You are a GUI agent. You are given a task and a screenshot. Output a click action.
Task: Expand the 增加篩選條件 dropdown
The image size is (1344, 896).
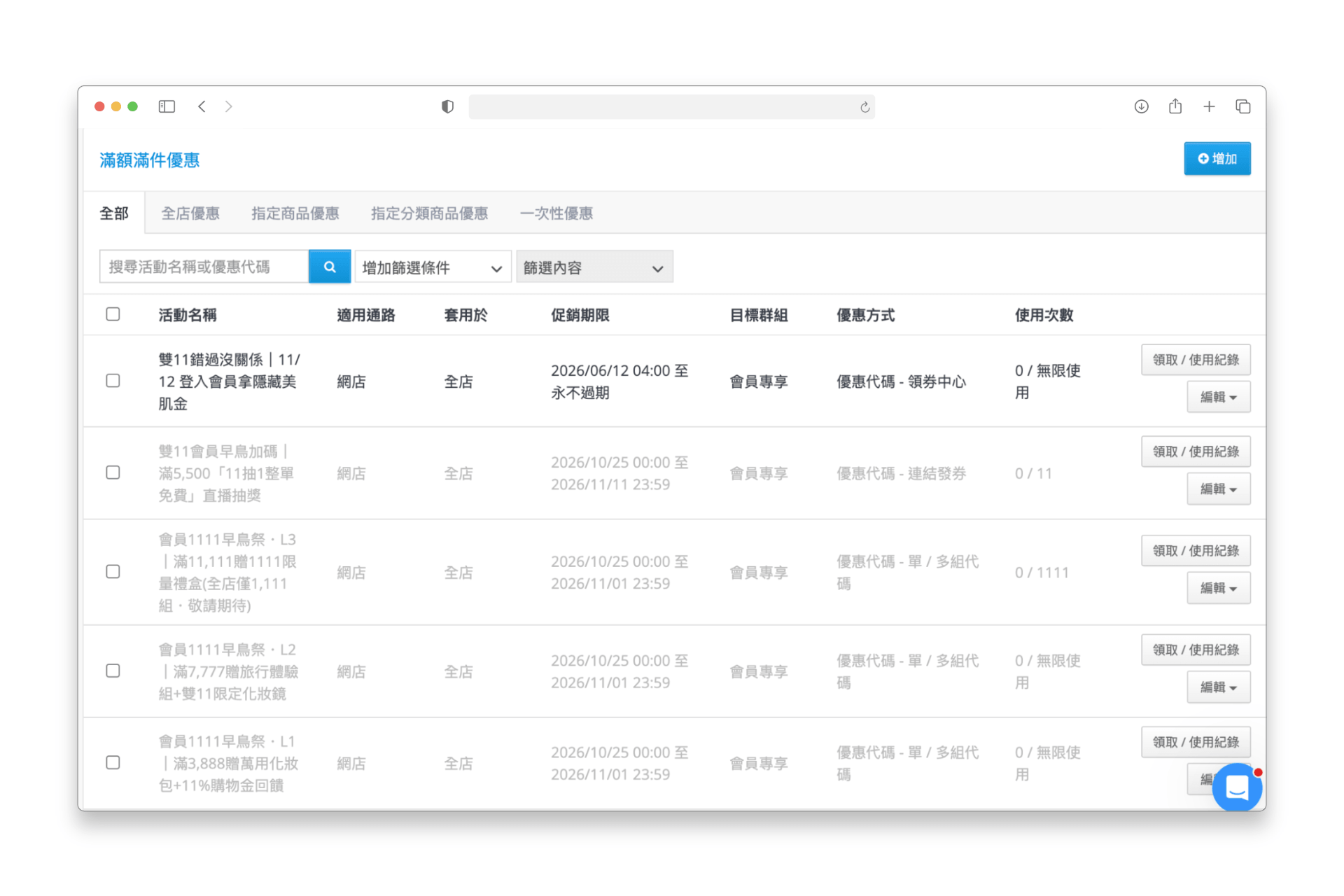pos(433,267)
